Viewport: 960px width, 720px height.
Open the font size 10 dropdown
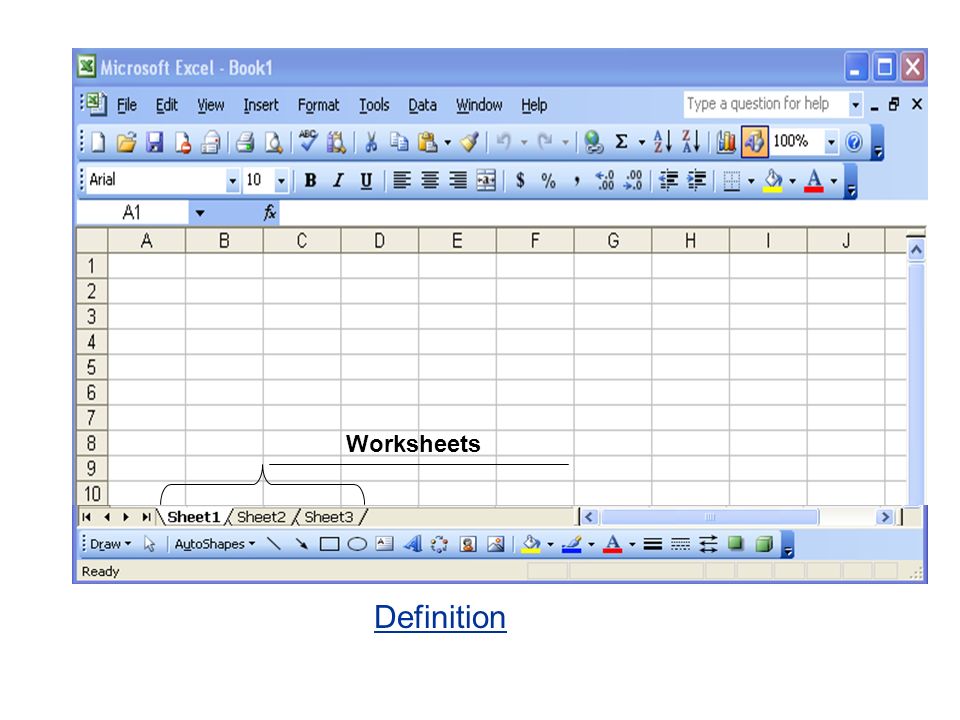[281, 181]
